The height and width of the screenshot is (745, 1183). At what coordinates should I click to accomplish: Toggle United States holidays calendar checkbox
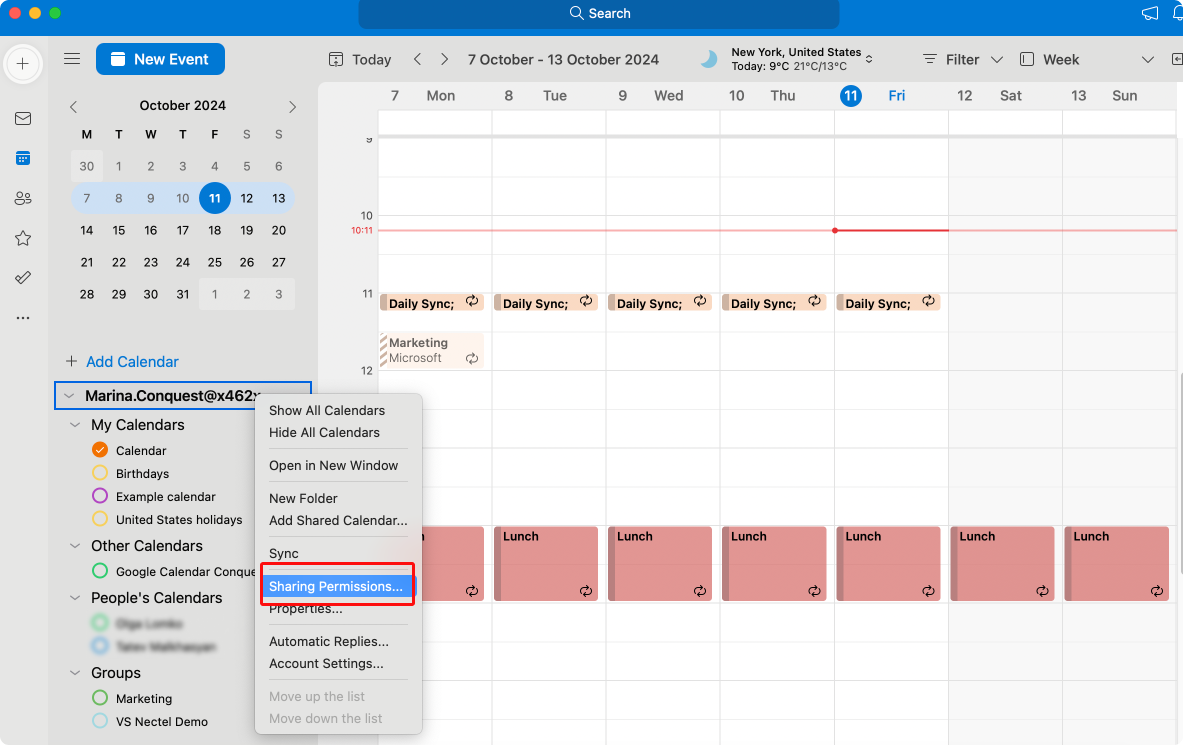point(100,519)
